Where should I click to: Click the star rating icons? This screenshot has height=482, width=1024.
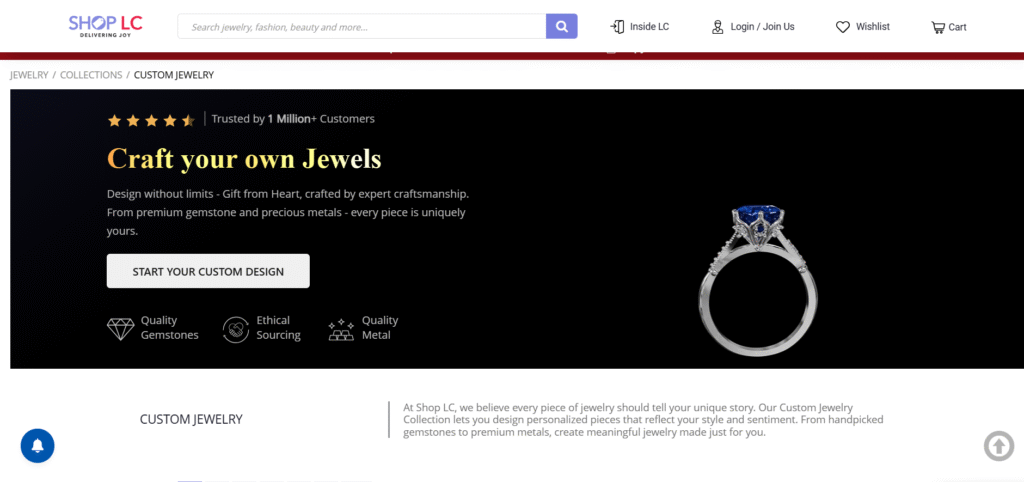151,120
